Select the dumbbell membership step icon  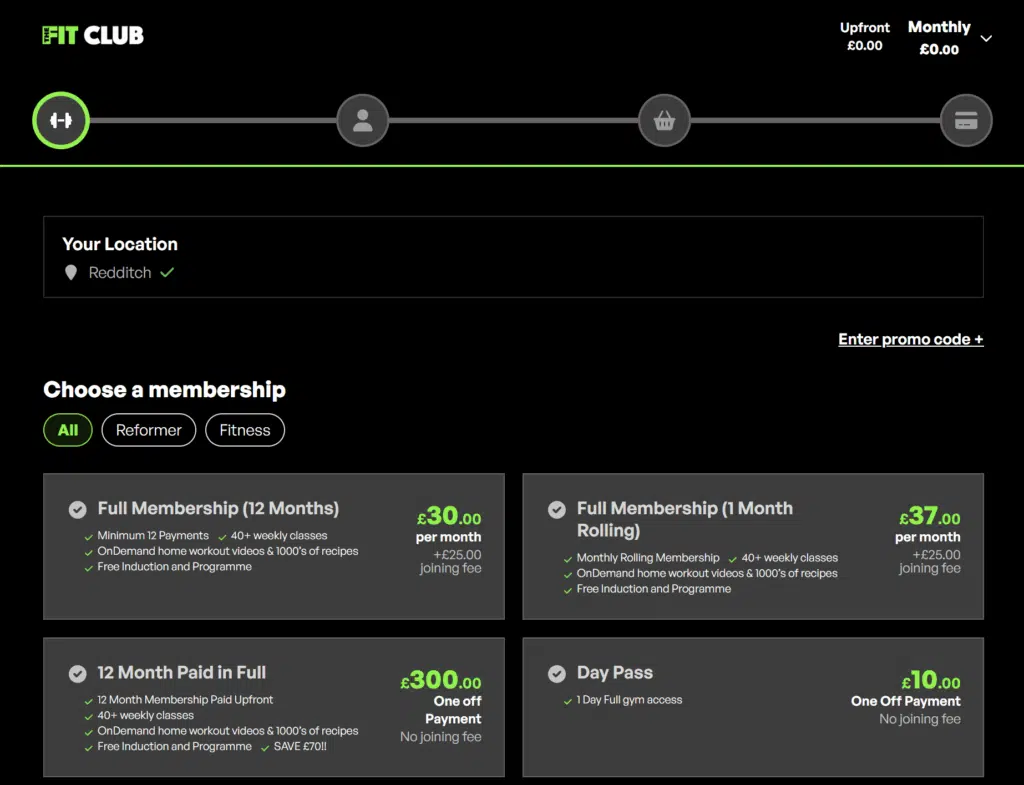pyautogui.click(x=60, y=120)
